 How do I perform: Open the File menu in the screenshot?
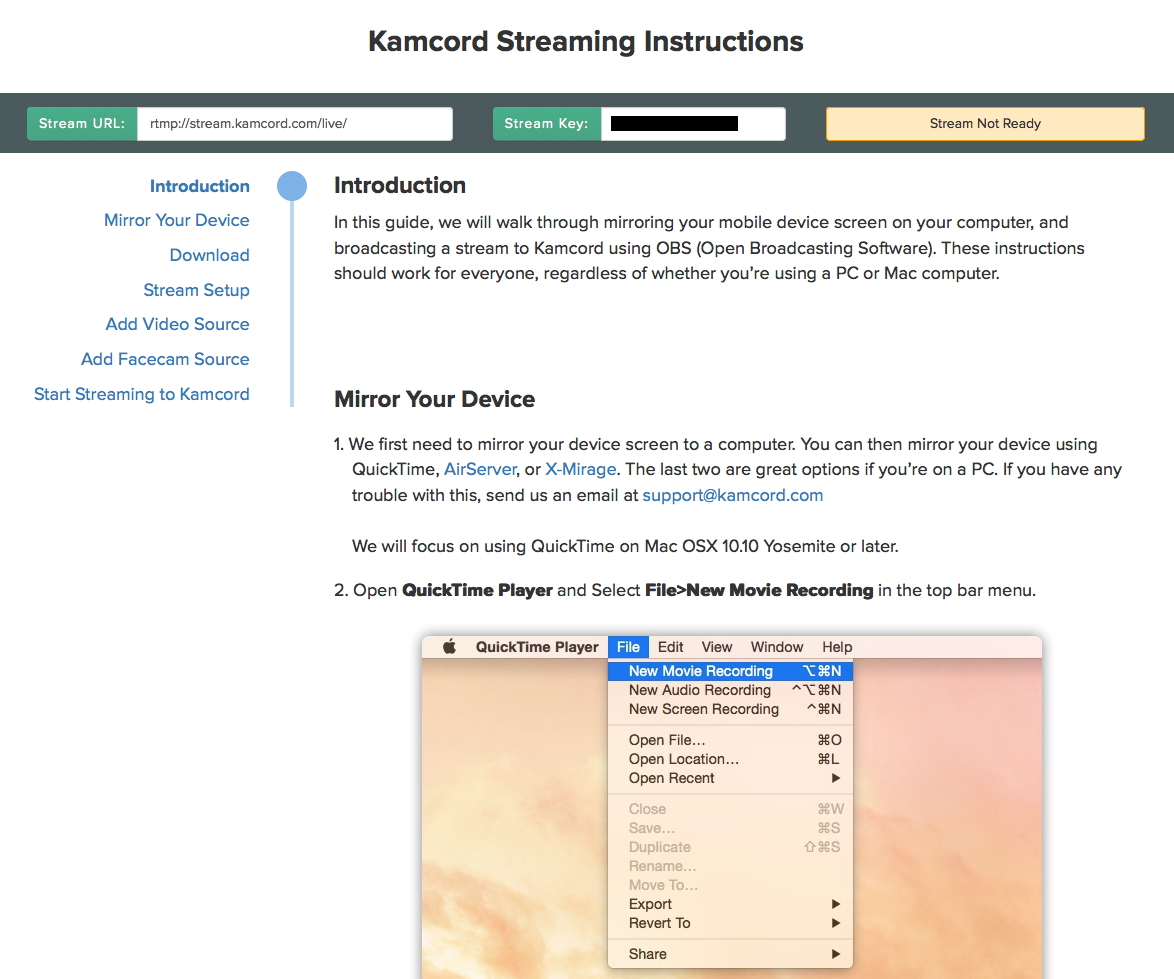point(628,647)
